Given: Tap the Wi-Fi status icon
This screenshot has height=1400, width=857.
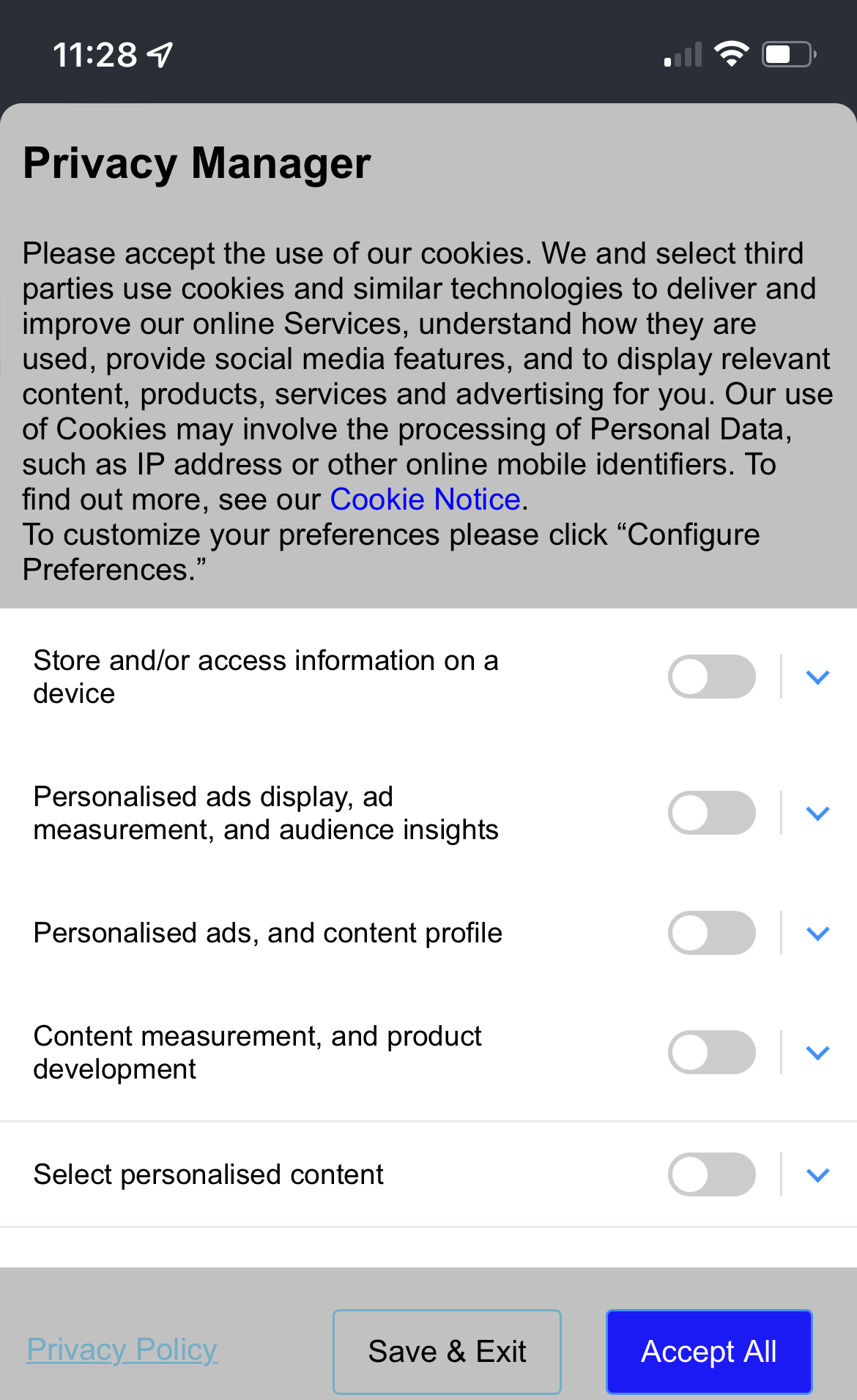Looking at the screenshot, I should [x=731, y=54].
